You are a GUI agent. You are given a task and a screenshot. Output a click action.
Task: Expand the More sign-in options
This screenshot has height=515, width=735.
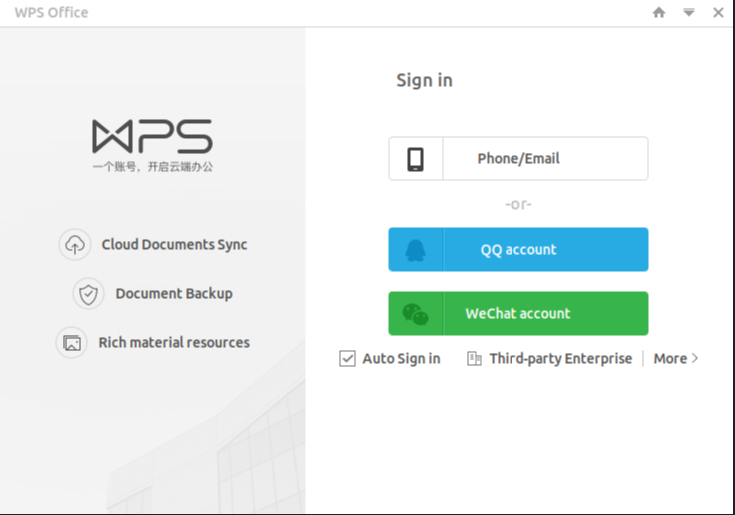675,358
